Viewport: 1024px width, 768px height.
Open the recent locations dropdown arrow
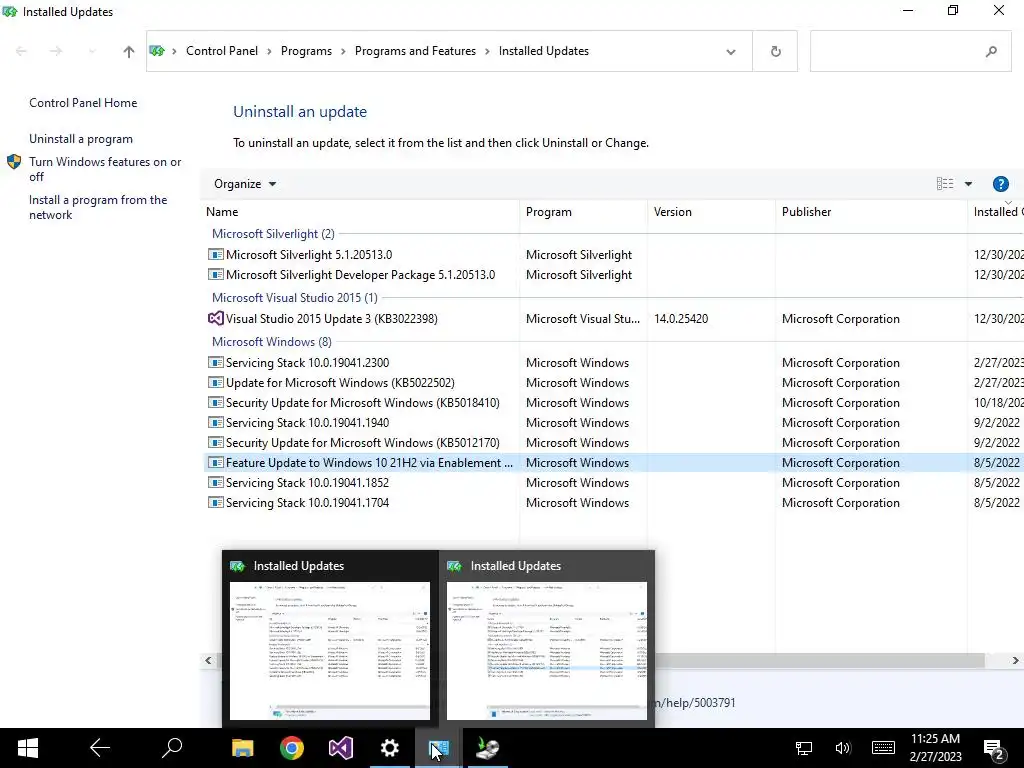[92, 51]
